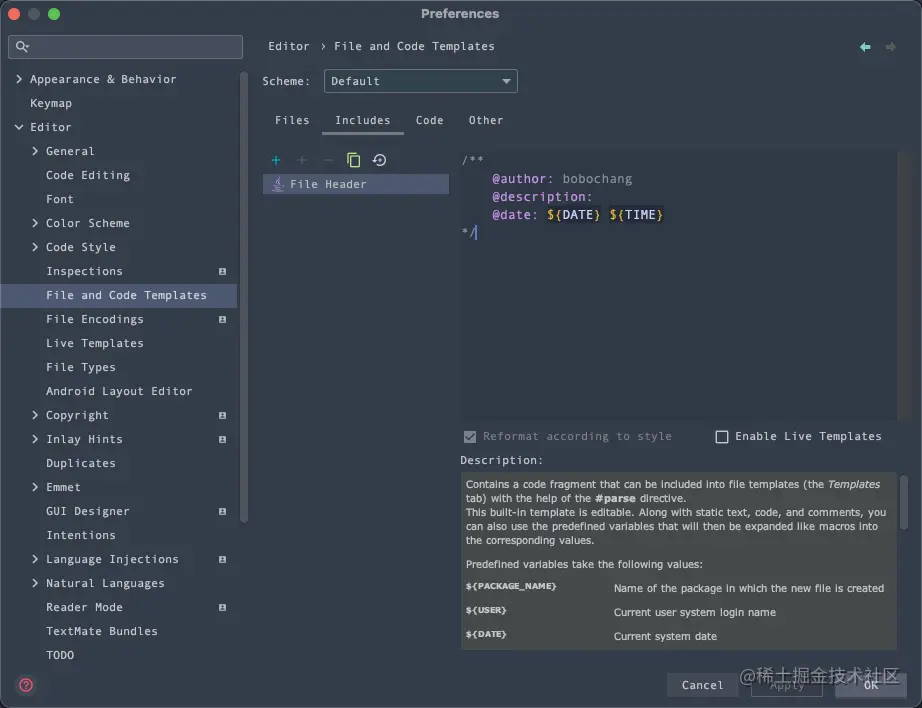Screen dimensions: 922x708
Task: Click the search magnifier icon
Action: [22, 46]
